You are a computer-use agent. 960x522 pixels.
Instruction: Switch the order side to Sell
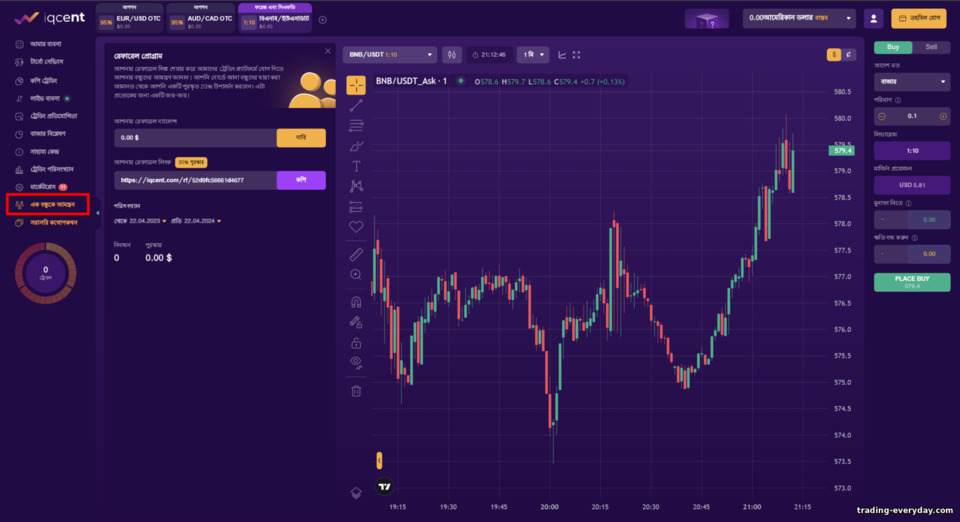point(931,47)
